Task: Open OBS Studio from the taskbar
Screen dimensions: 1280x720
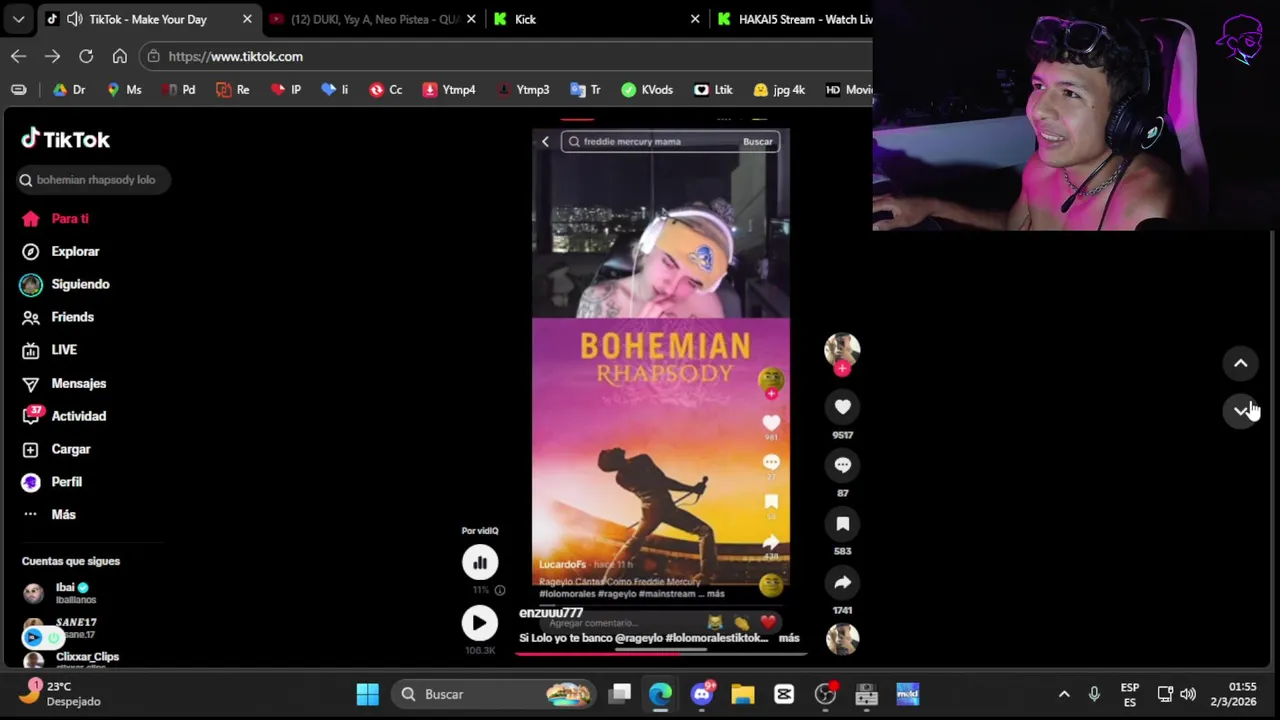Action: 825,694
